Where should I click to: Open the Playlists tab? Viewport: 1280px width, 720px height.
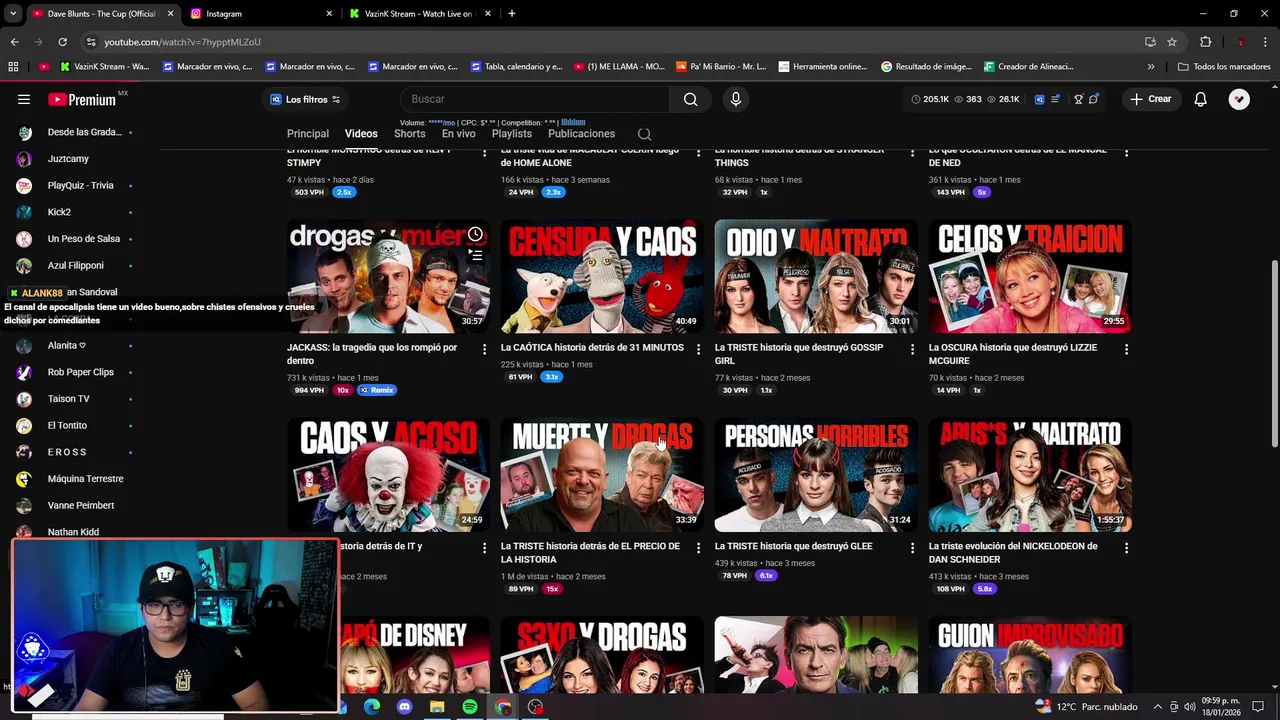(512, 134)
